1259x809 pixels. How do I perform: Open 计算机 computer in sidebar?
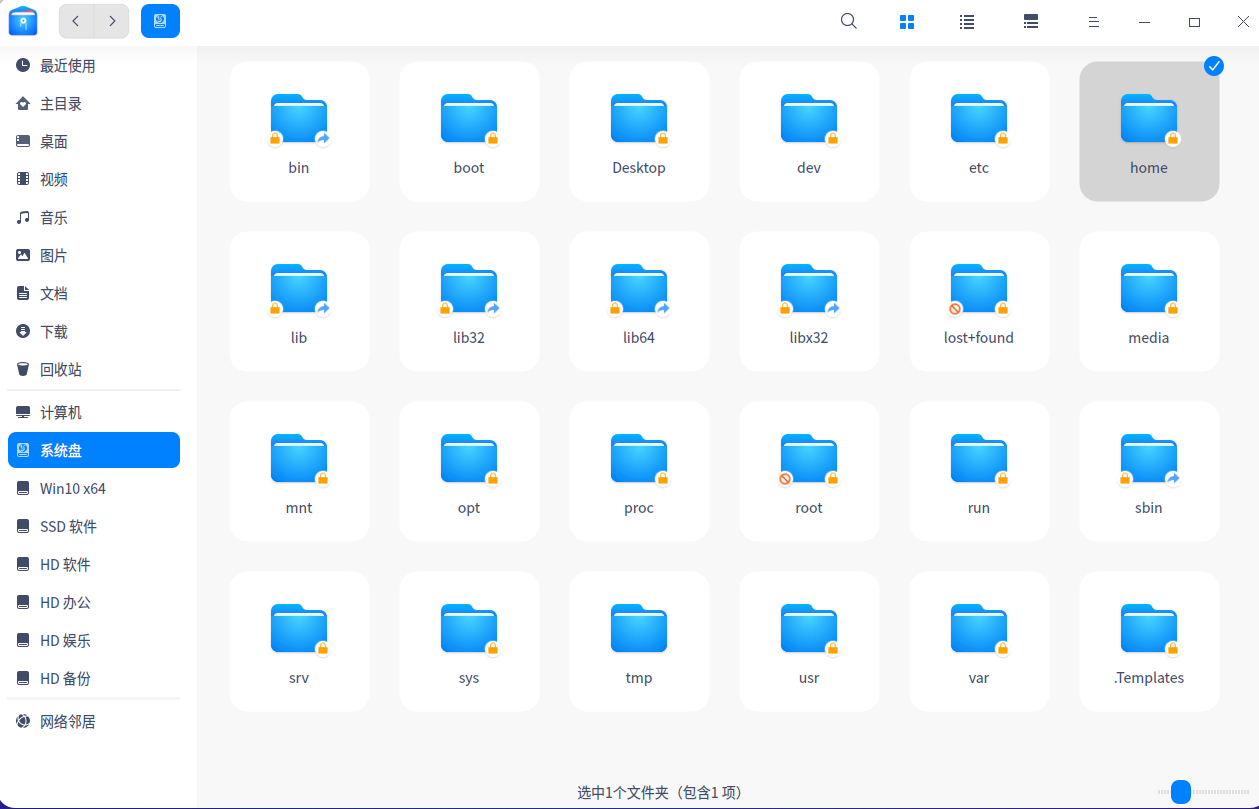coord(60,413)
